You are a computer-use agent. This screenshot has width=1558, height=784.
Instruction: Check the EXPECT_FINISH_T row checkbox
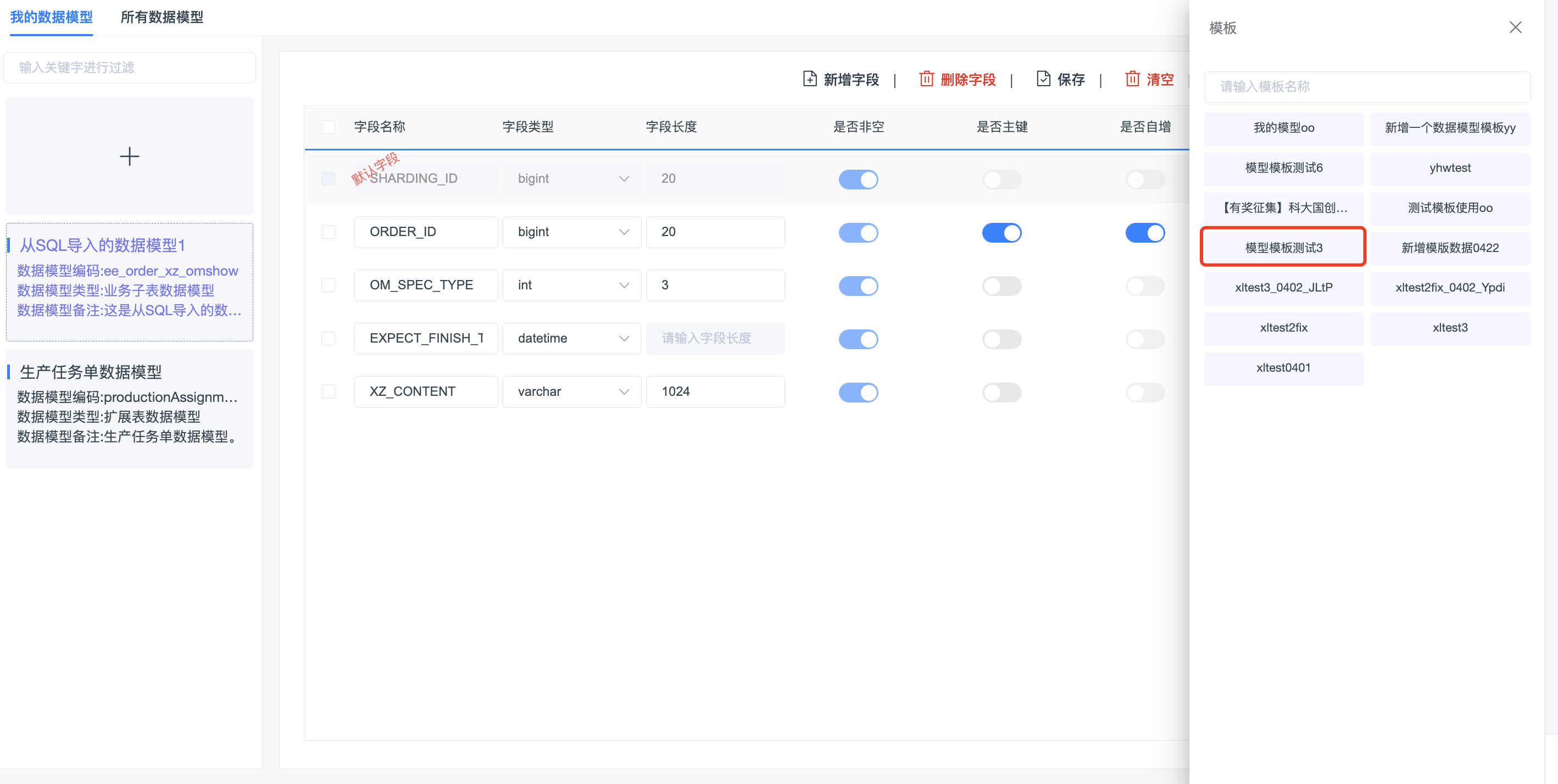[x=329, y=339]
